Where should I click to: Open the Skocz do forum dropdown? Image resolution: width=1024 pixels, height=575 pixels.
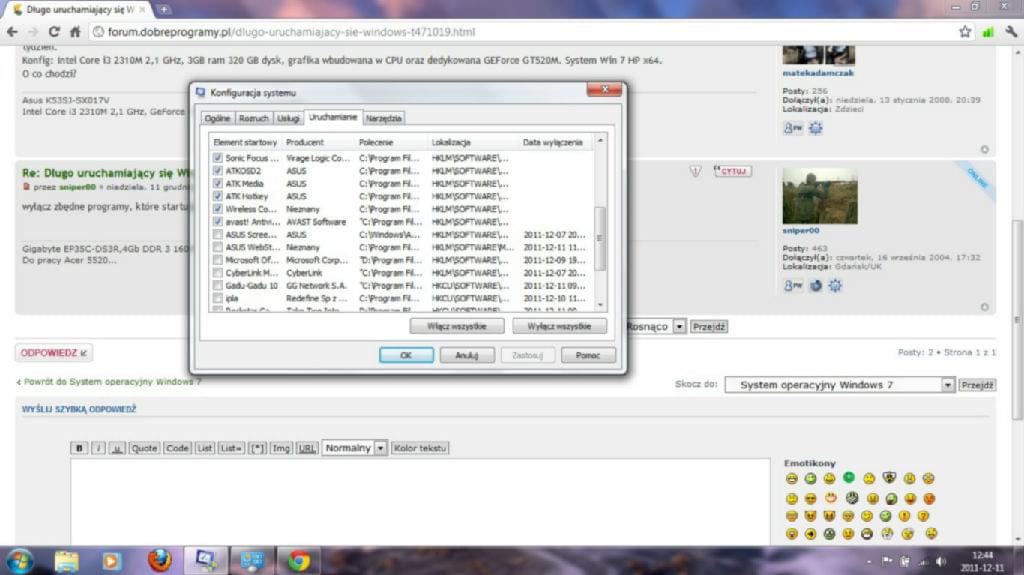click(x=840, y=385)
